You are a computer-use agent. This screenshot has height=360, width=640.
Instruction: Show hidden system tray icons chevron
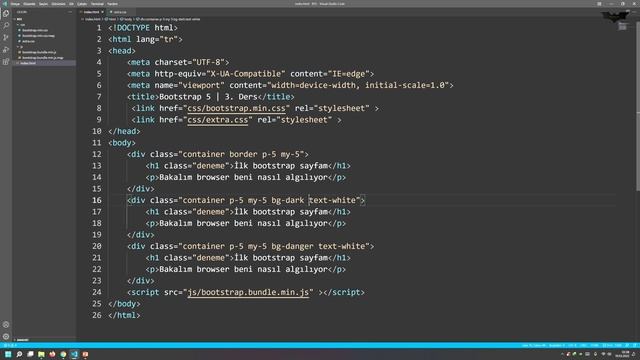[562, 354]
